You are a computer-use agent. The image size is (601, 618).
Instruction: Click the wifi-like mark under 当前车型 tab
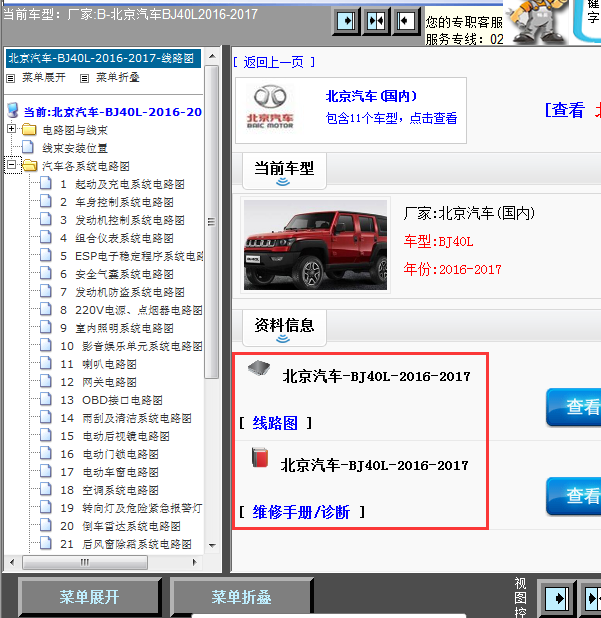(x=283, y=182)
